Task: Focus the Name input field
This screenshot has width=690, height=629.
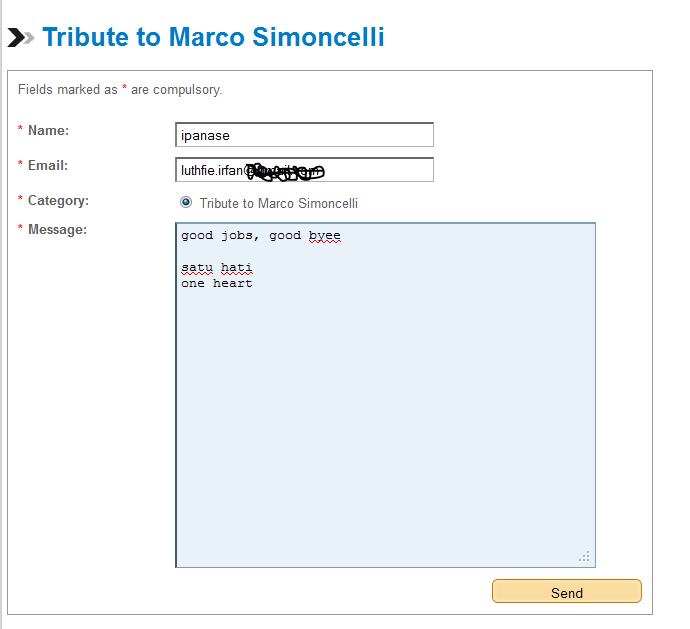Action: 304,135
